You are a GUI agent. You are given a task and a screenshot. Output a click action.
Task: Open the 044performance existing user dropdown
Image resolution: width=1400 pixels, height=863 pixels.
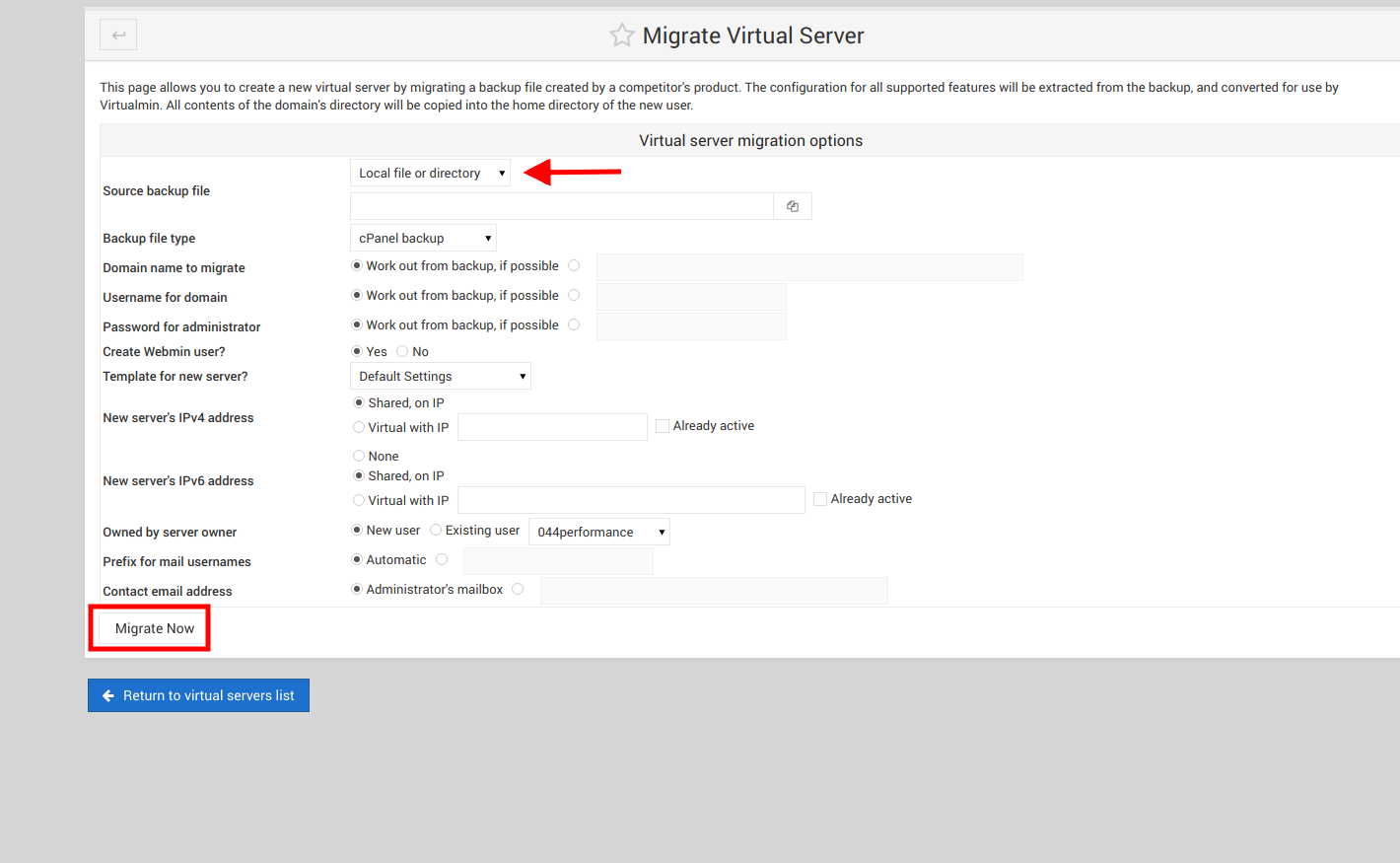pyautogui.click(x=598, y=531)
